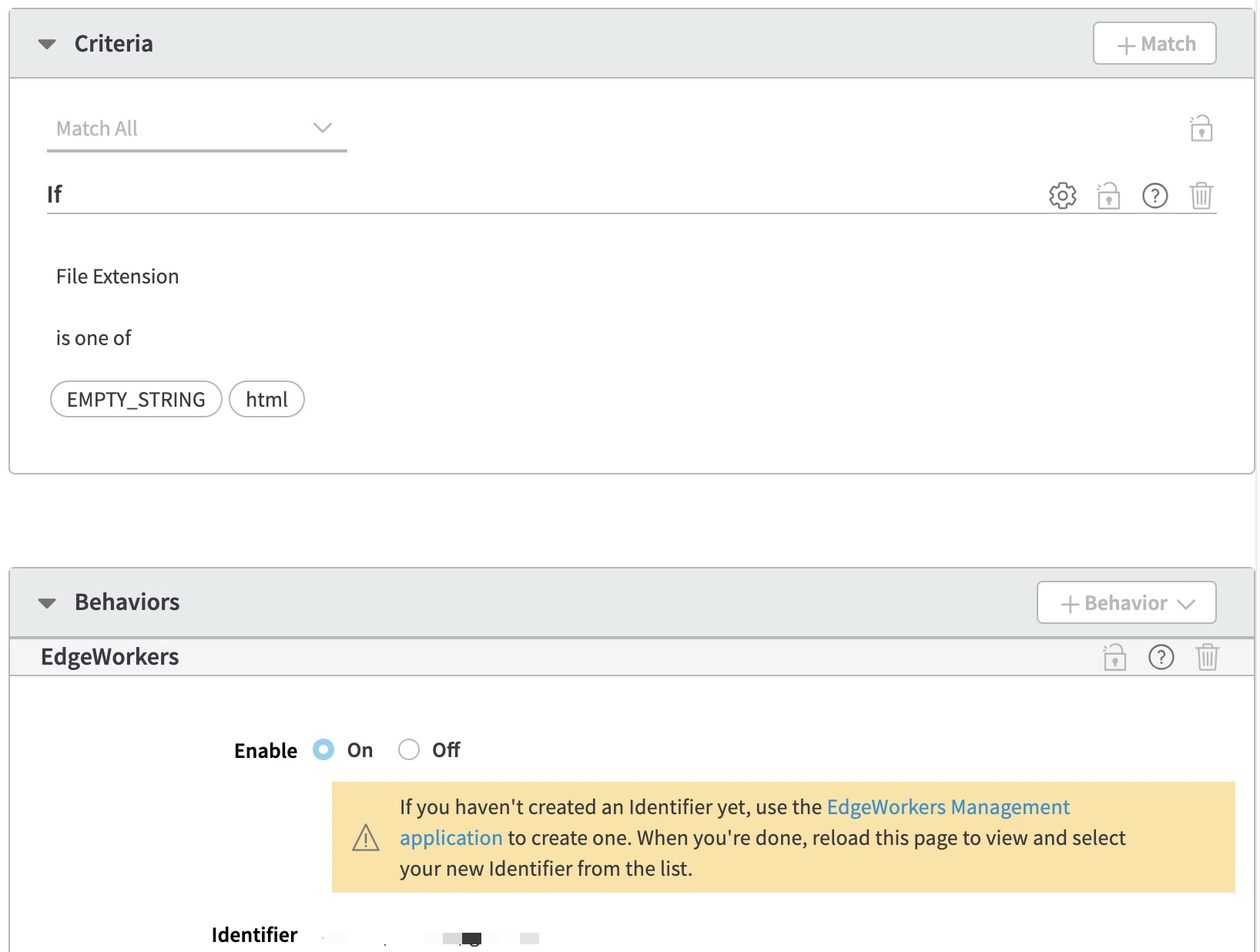Open the Match All dropdown
The height and width of the screenshot is (952, 1260).
point(196,129)
